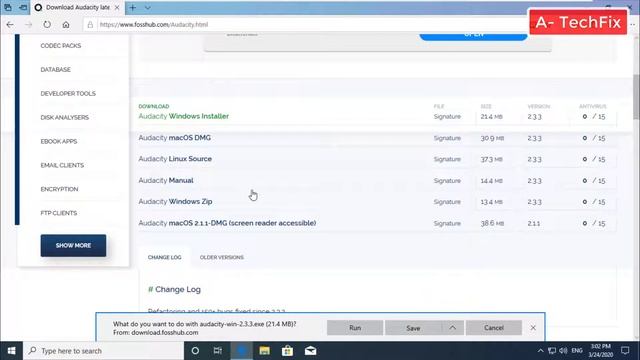Viewport: 640px width, 360px height.
Task: Open a new browser tab
Action: pyautogui.click(x=133, y=7)
